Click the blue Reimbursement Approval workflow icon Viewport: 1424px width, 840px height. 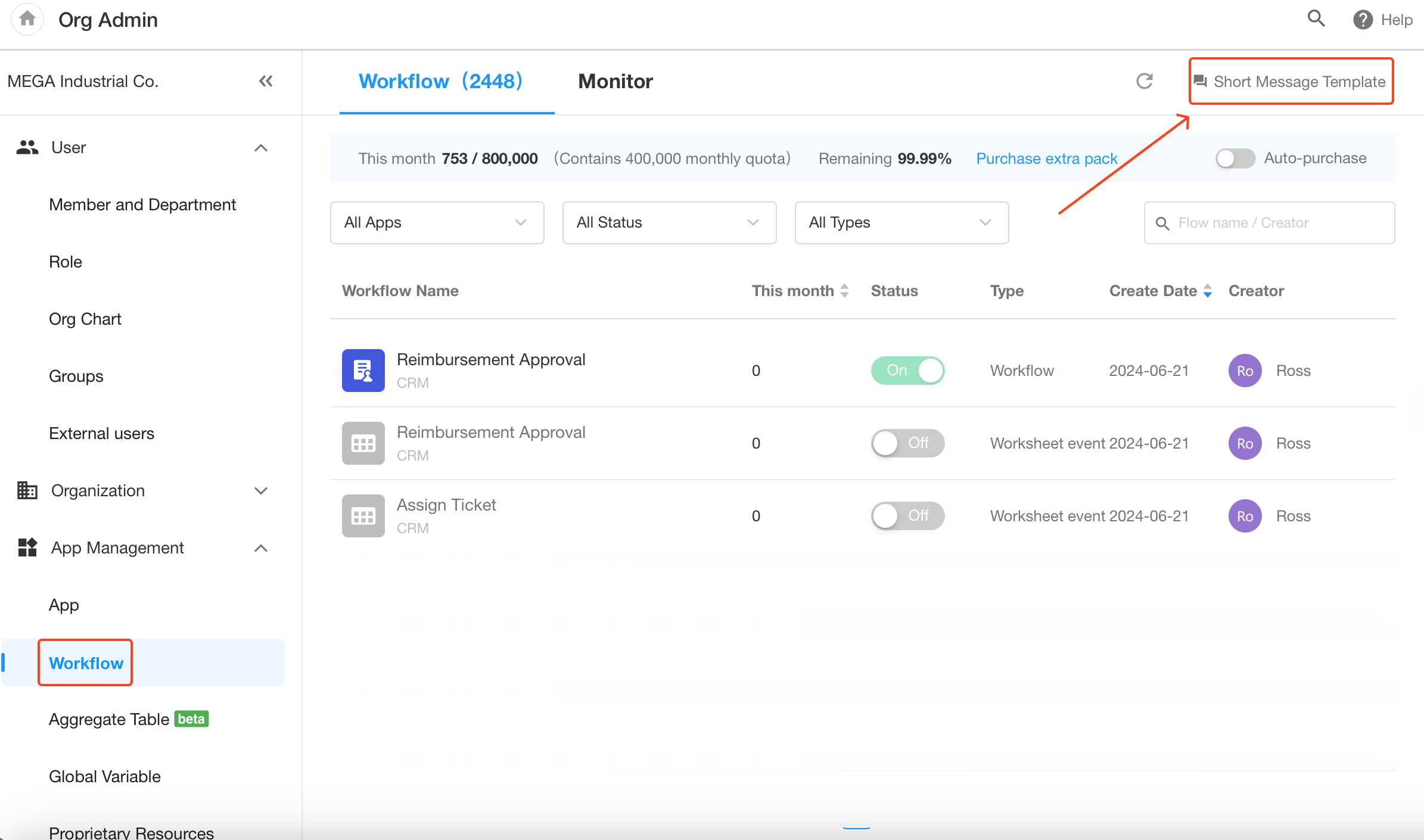(x=363, y=371)
